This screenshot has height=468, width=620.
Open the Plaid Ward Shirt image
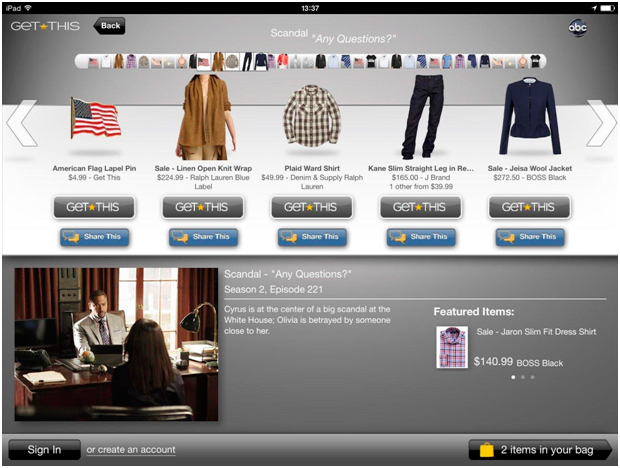click(312, 116)
